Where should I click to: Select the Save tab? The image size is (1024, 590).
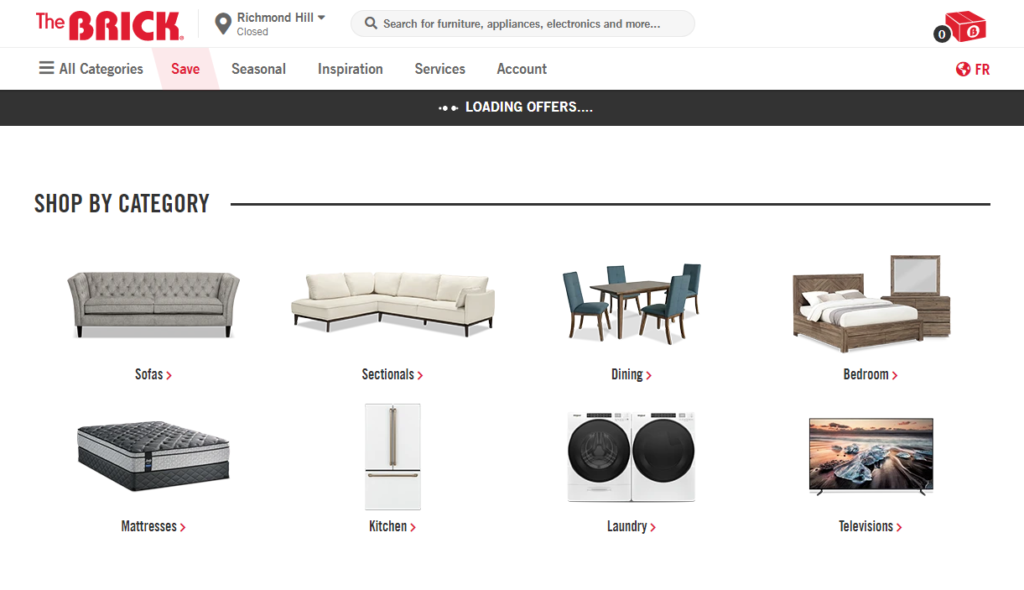click(x=185, y=69)
